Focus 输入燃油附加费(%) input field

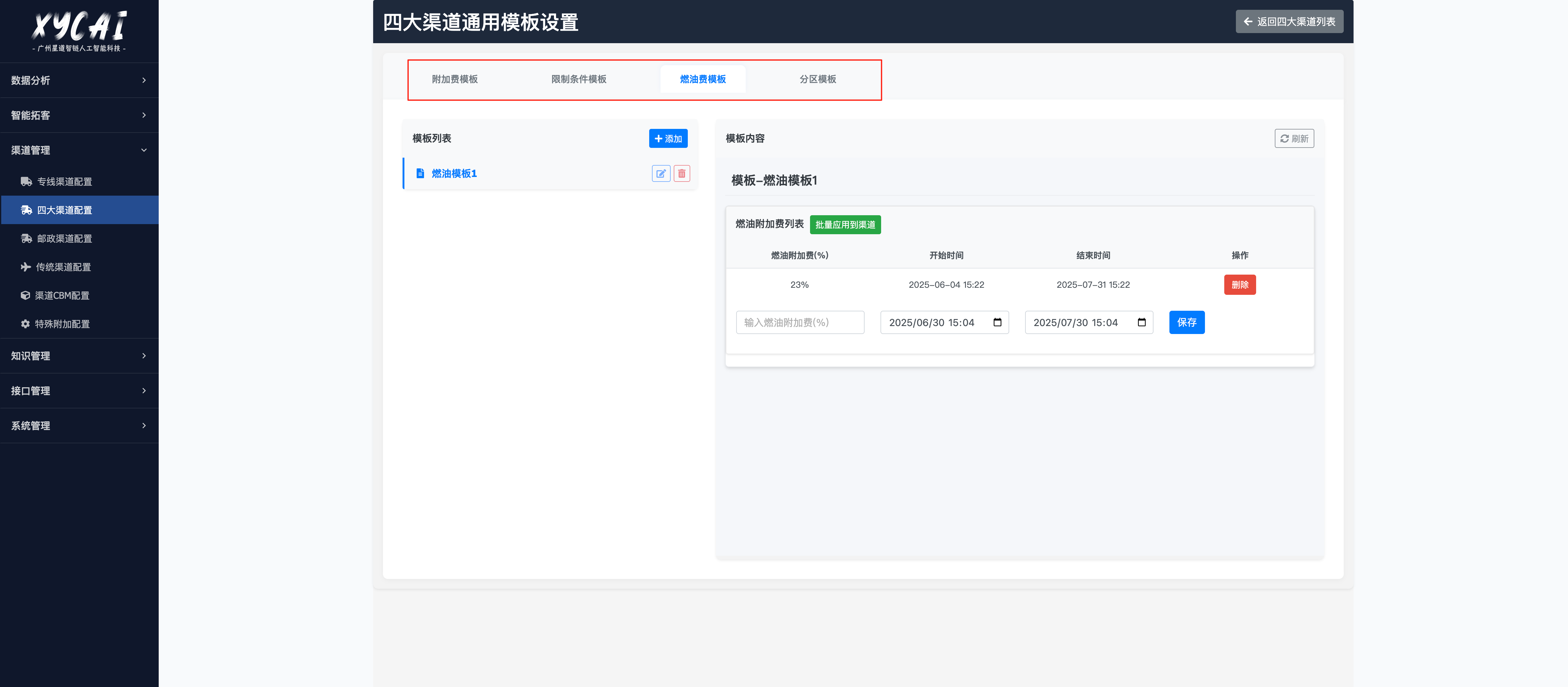coord(800,322)
